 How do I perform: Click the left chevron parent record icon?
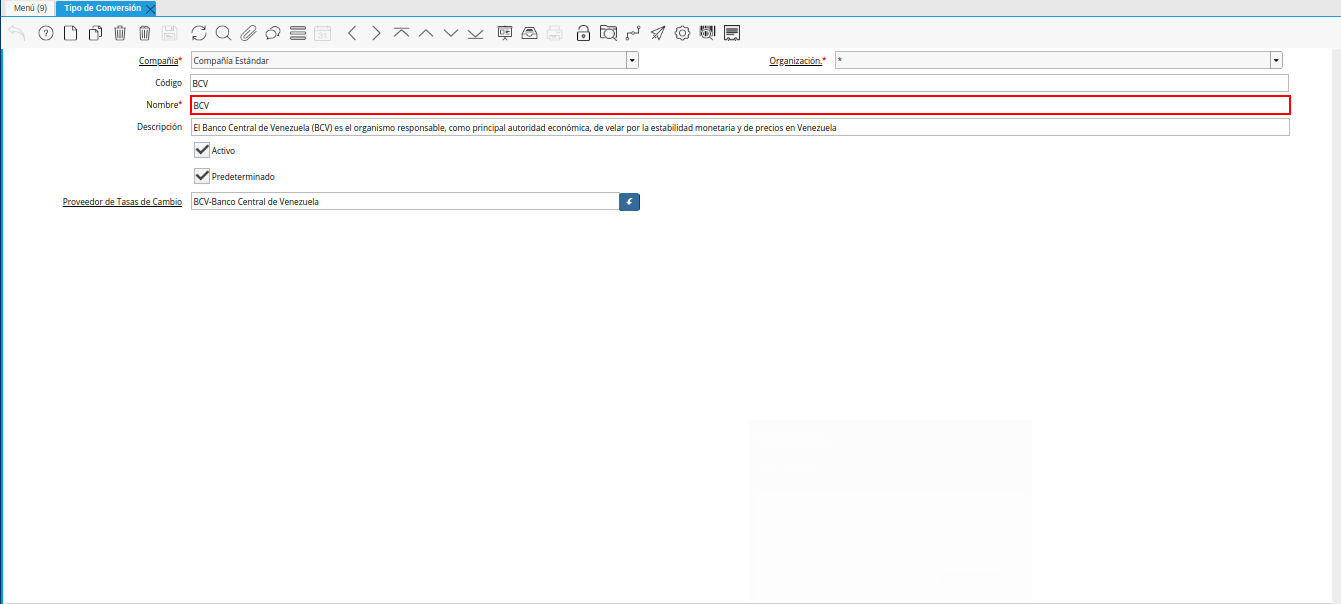[352, 33]
